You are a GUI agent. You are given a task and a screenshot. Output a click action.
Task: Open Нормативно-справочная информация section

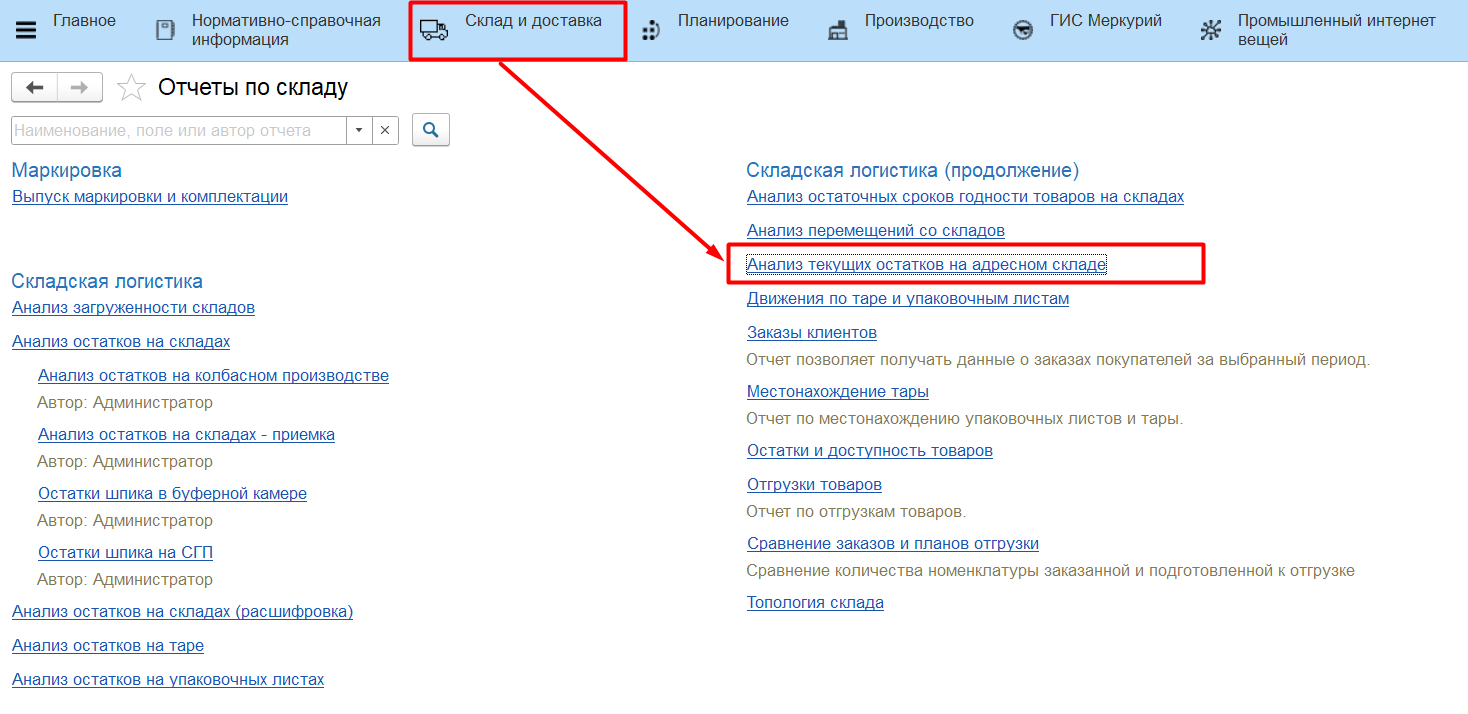coord(285,30)
